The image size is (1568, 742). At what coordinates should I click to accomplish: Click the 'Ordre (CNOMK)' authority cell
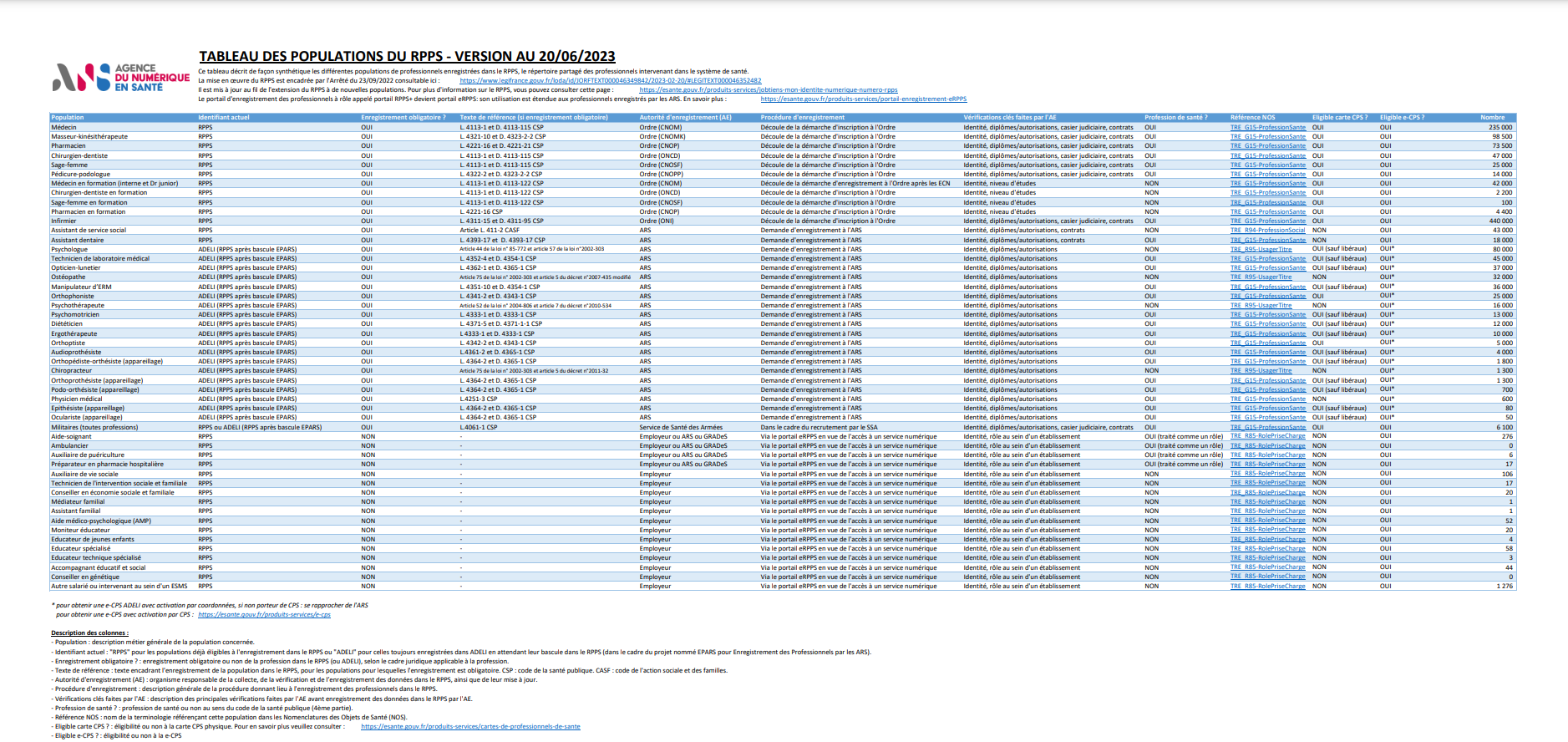[x=662, y=137]
